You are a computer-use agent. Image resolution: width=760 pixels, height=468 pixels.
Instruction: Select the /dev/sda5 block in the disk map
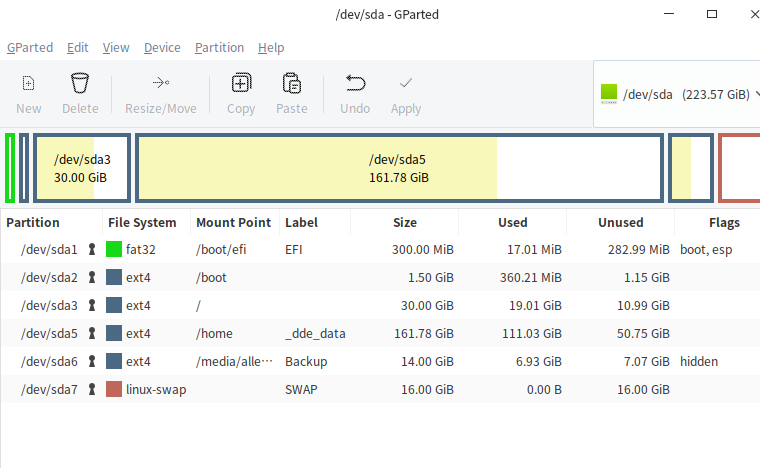[x=399, y=168]
